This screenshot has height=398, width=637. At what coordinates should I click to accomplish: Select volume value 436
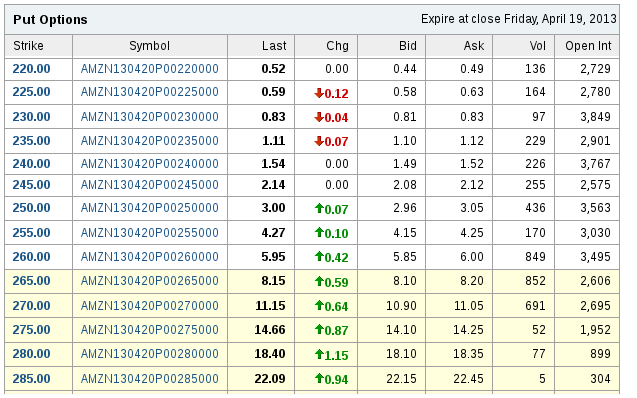(x=535, y=208)
